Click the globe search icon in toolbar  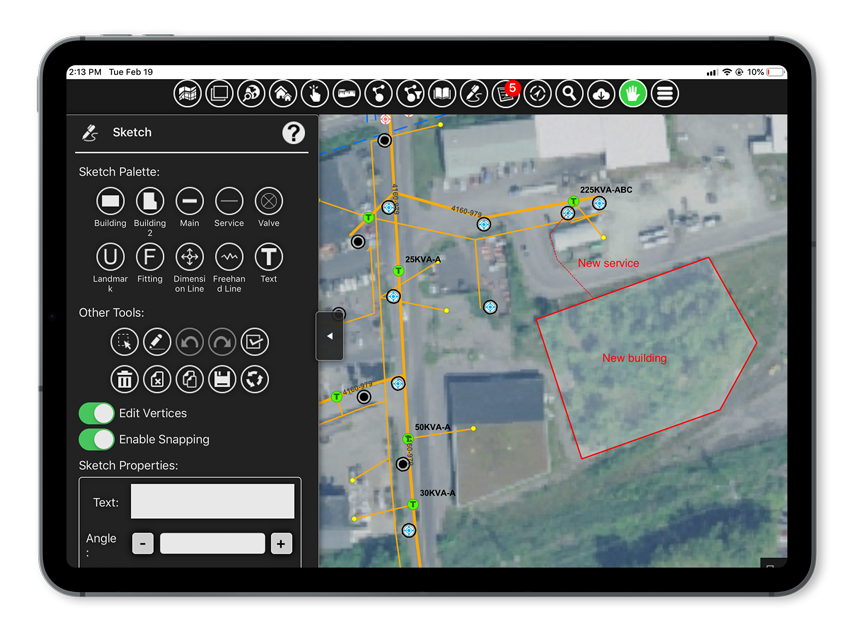coord(251,94)
